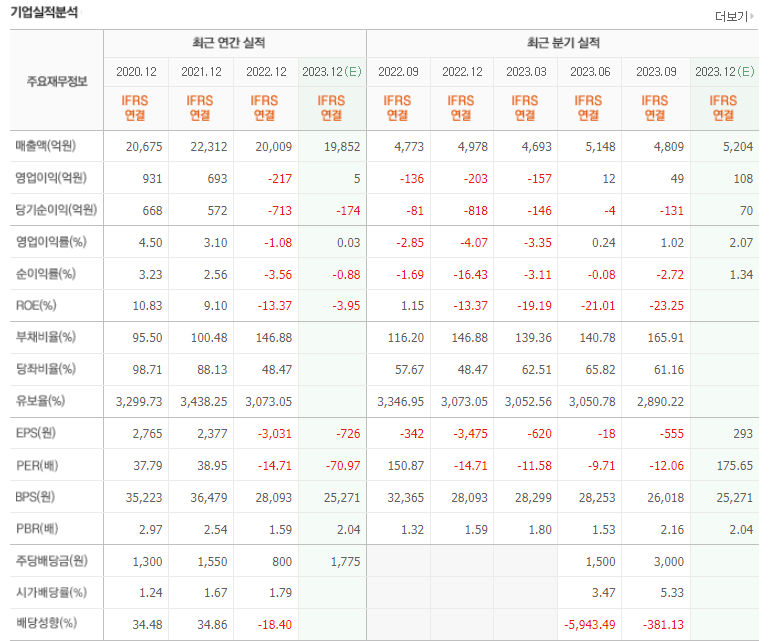The image size is (773, 641).
Task: Click the ROE(%) row label
Action: coord(36,306)
